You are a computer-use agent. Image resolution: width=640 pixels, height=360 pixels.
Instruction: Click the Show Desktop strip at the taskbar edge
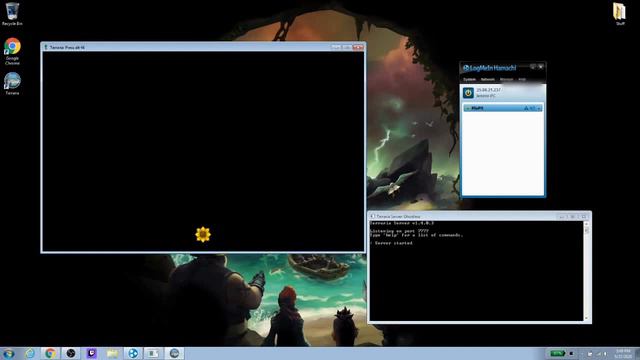click(x=638, y=353)
